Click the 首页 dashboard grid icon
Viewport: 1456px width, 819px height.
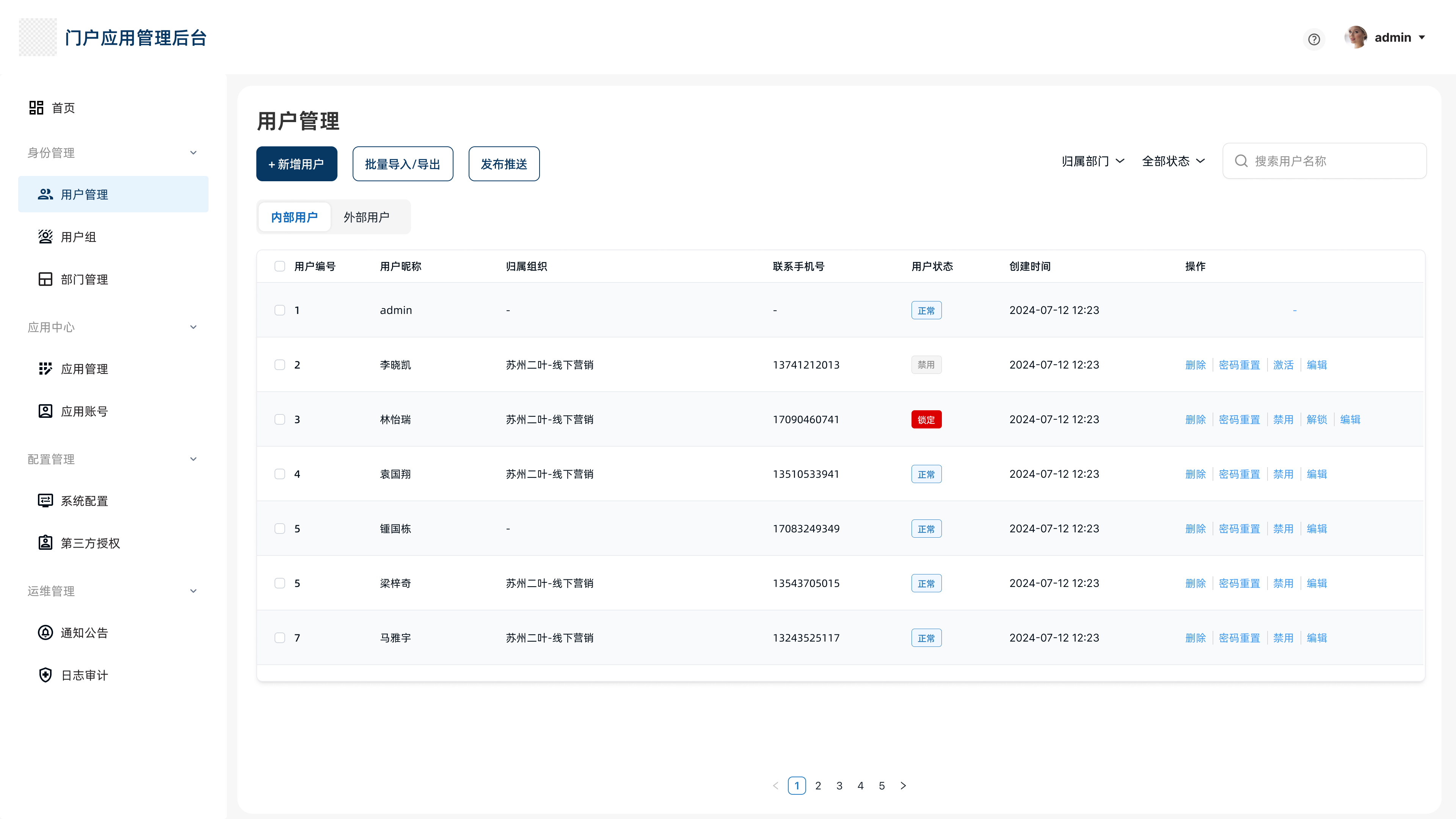[x=37, y=107]
